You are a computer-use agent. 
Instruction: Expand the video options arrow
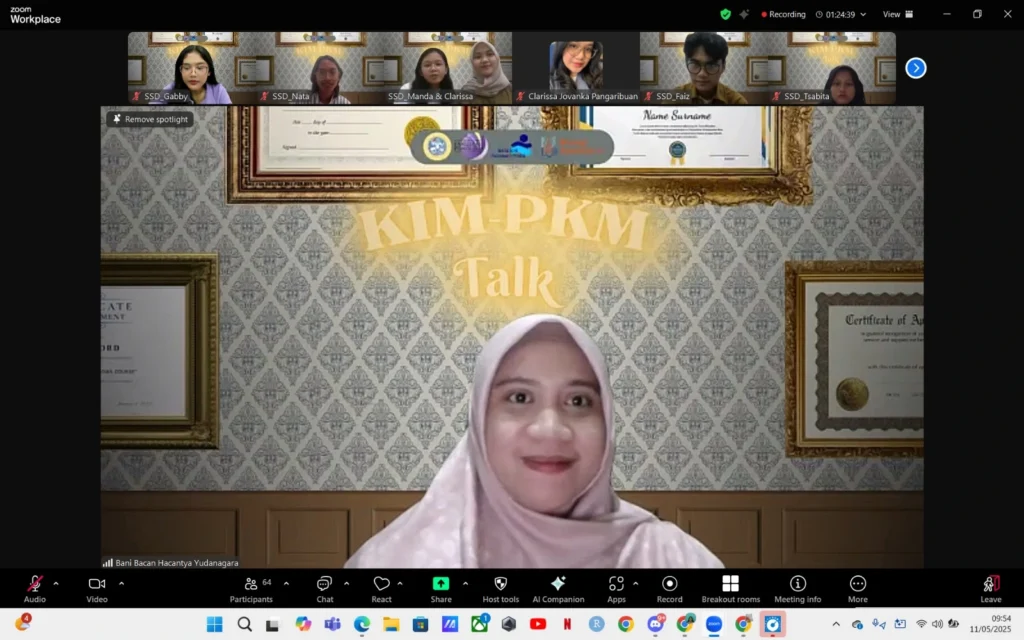click(x=121, y=583)
